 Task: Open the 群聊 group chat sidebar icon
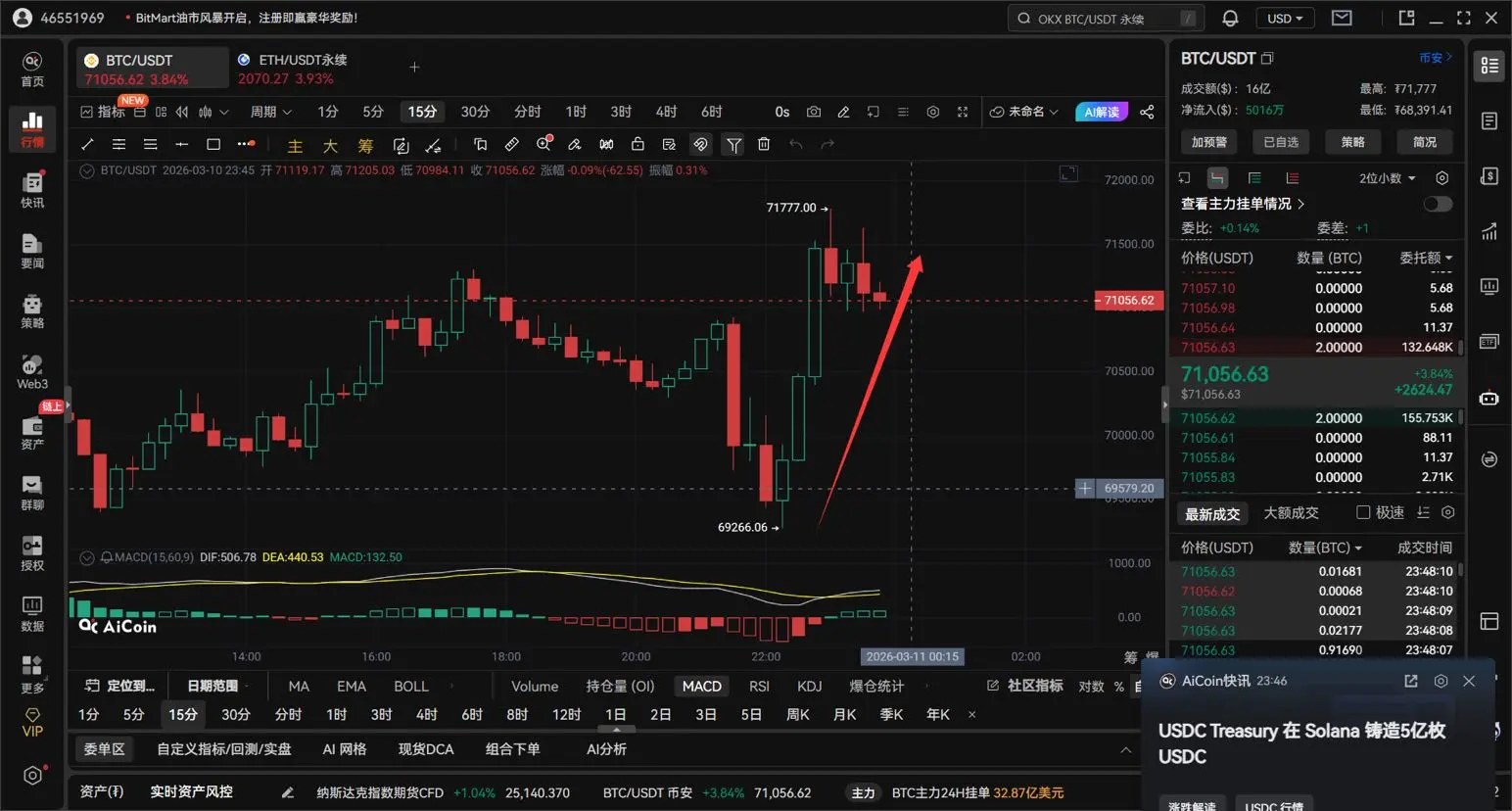[32, 492]
